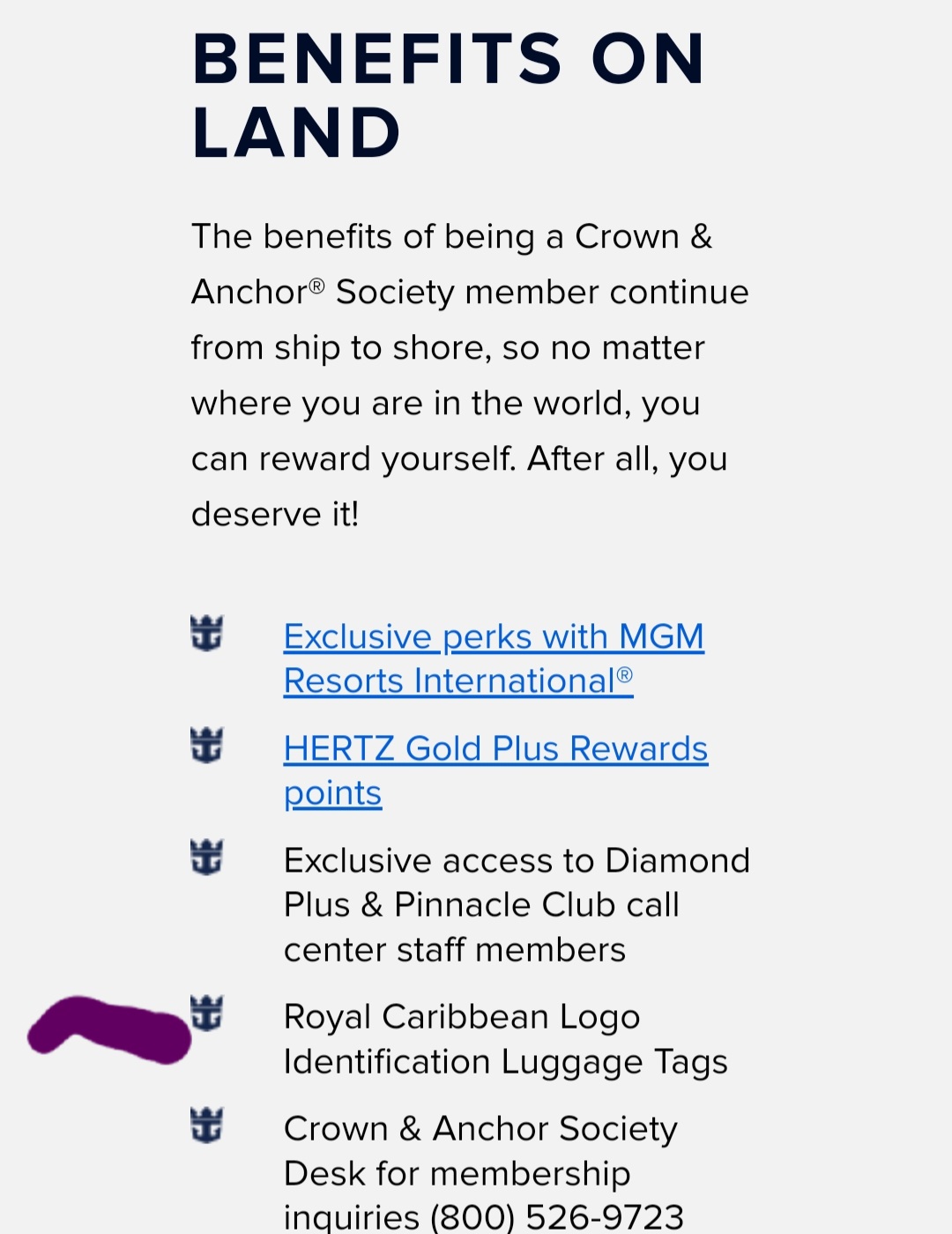Select the Royal Caribbean Logo Luggage Tags text
This screenshot has width=952, height=1234.
(x=506, y=1039)
